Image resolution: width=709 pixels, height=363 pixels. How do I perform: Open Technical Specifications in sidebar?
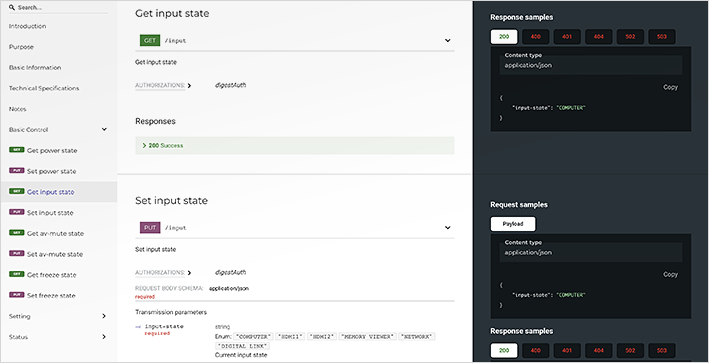click(x=44, y=89)
